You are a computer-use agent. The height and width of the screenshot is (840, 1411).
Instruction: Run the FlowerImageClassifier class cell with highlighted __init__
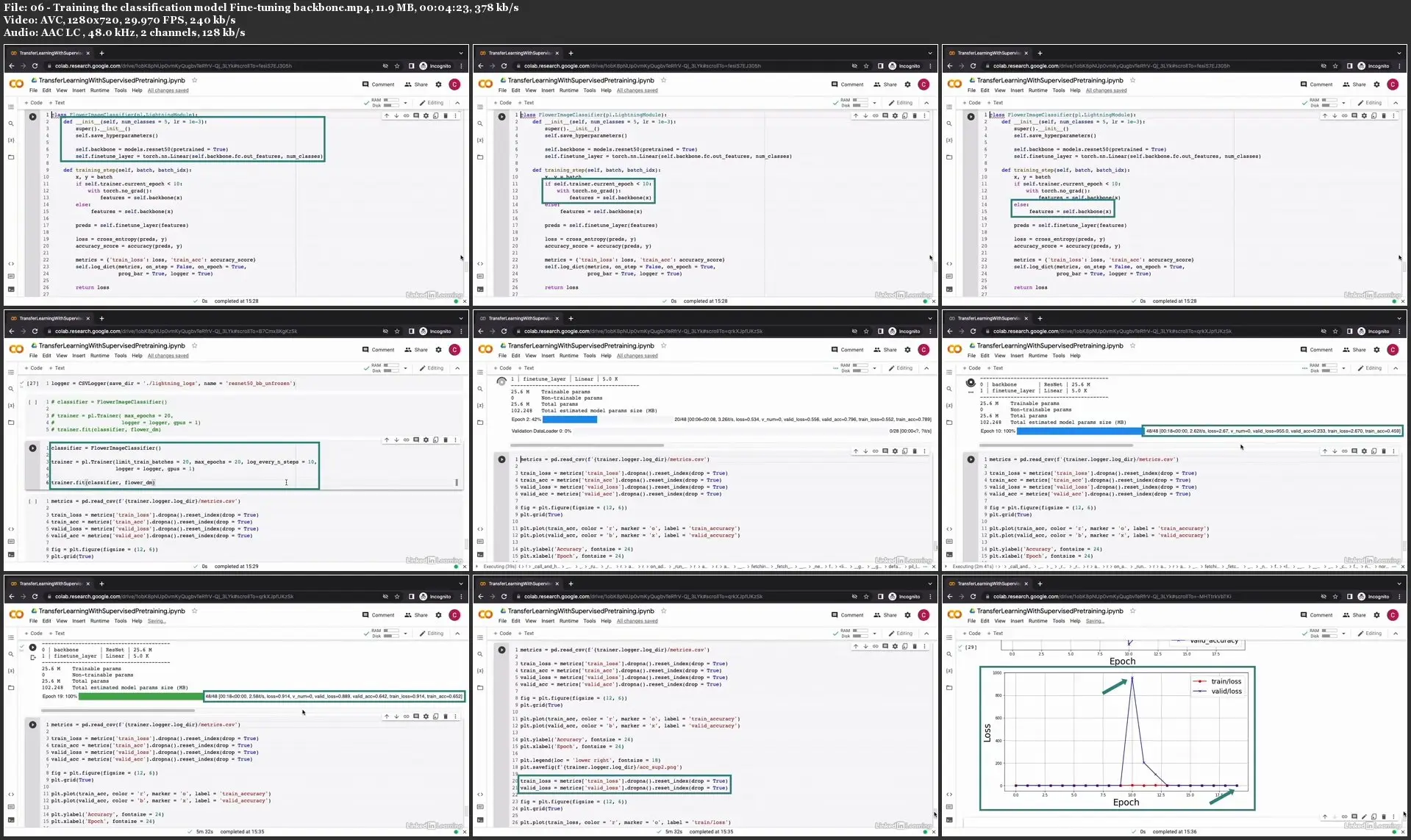click(x=32, y=117)
